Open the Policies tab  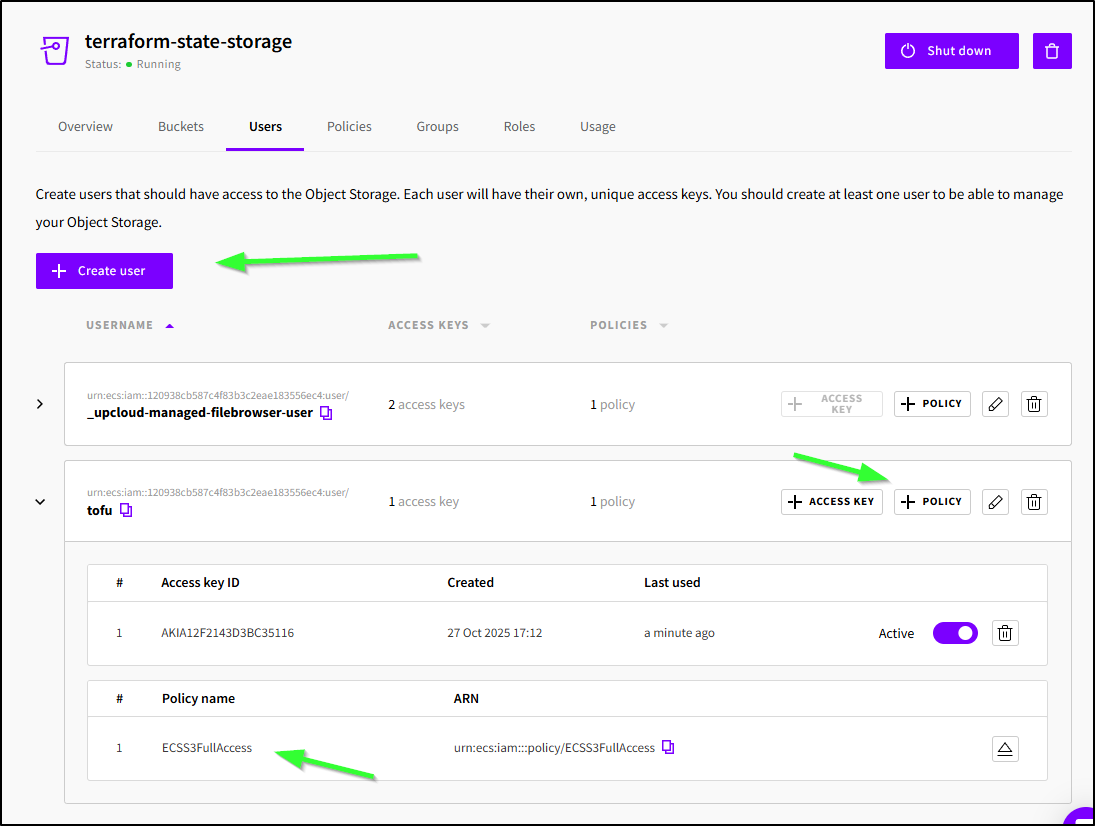(x=349, y=127)
